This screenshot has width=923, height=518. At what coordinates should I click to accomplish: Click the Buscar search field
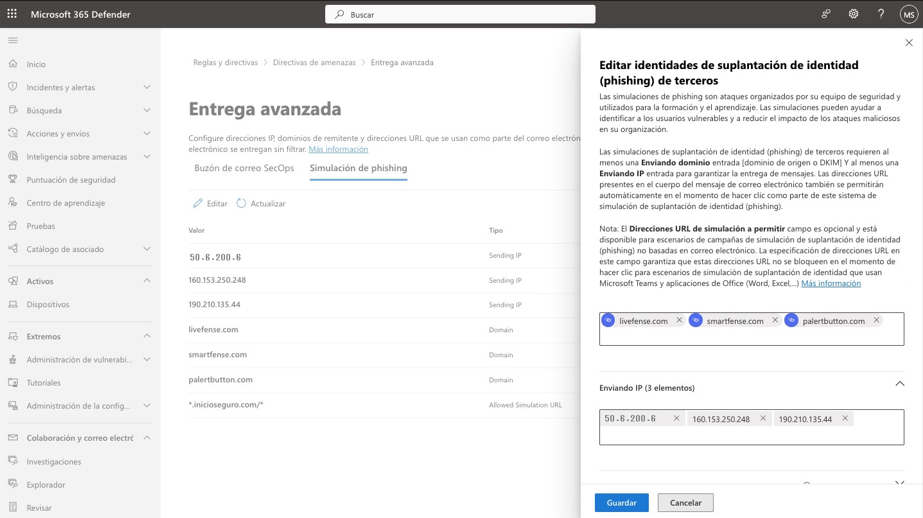(460, 14)
